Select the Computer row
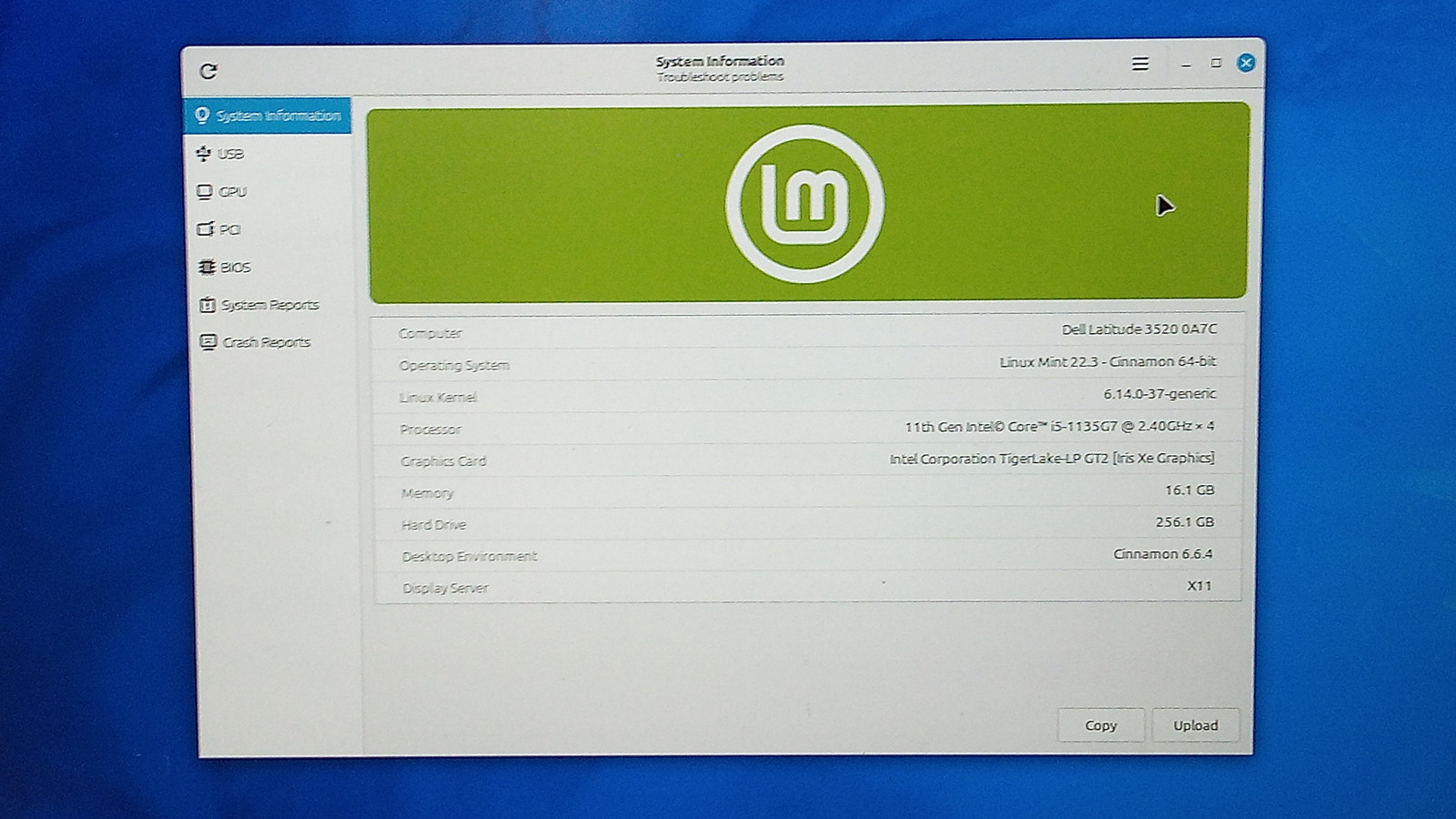 [x=806, y=331]
